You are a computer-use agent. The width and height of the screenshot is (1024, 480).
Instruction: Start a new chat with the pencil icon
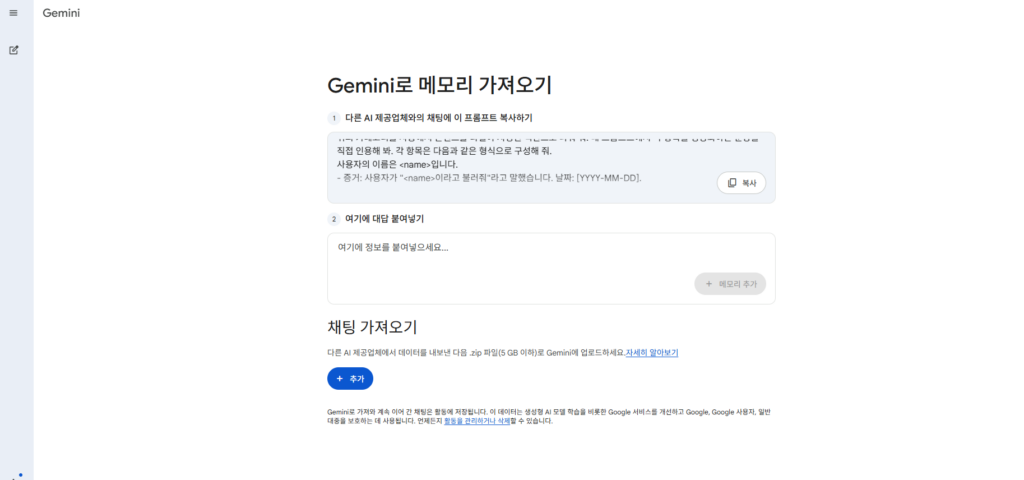pos(14,49)
